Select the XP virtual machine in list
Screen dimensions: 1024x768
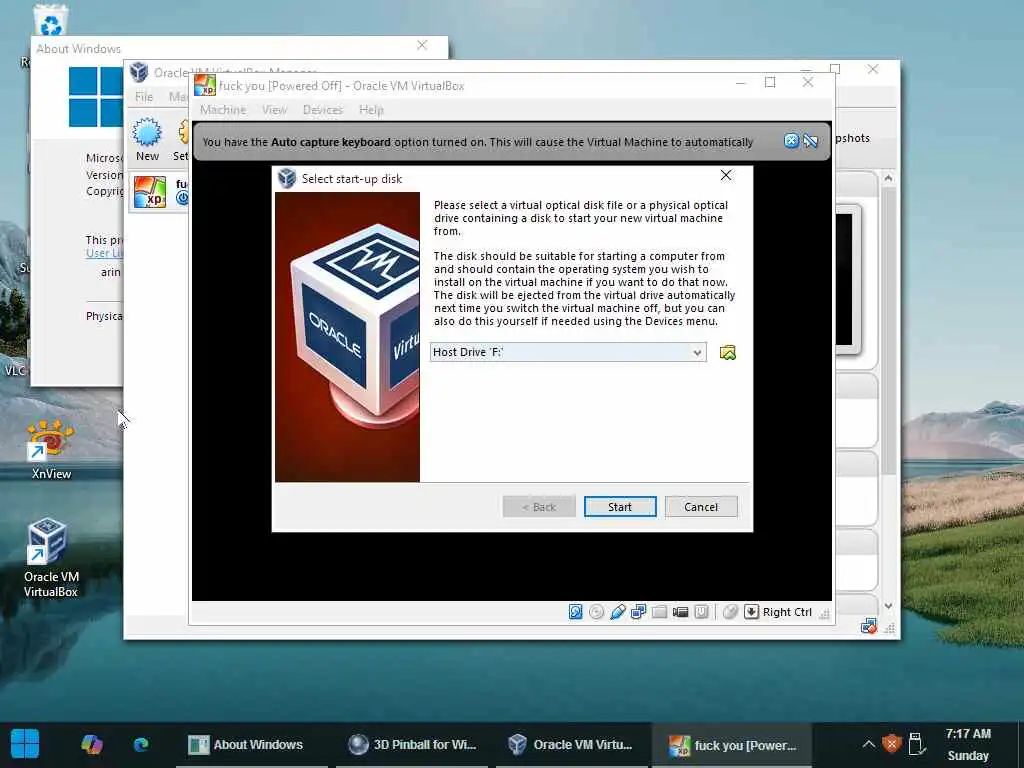pos(160,192)
